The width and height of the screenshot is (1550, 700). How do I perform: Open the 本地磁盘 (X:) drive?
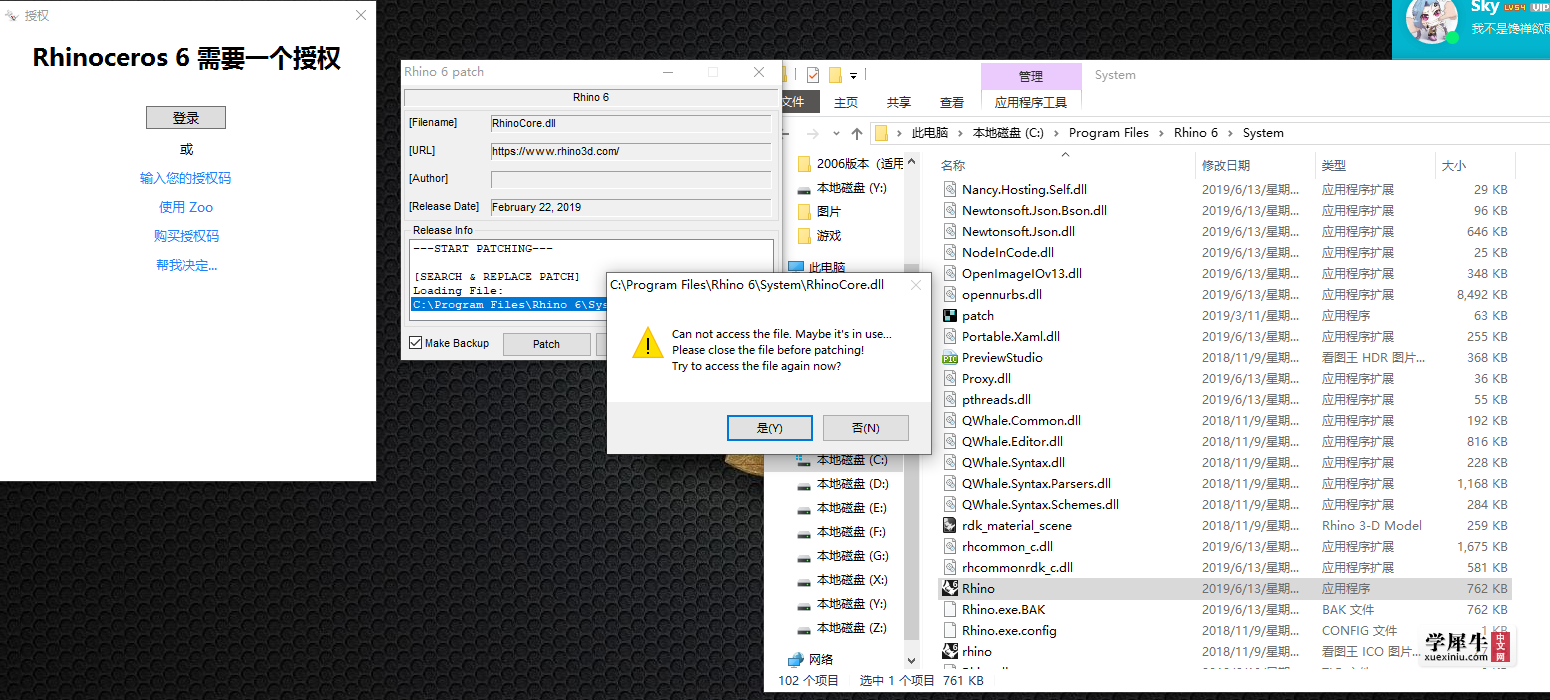842,580
